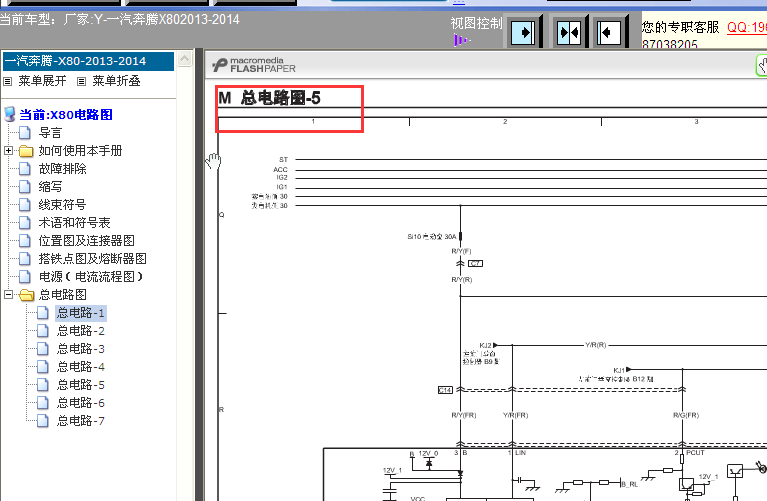Click the 菜单折叠 link

116,81
